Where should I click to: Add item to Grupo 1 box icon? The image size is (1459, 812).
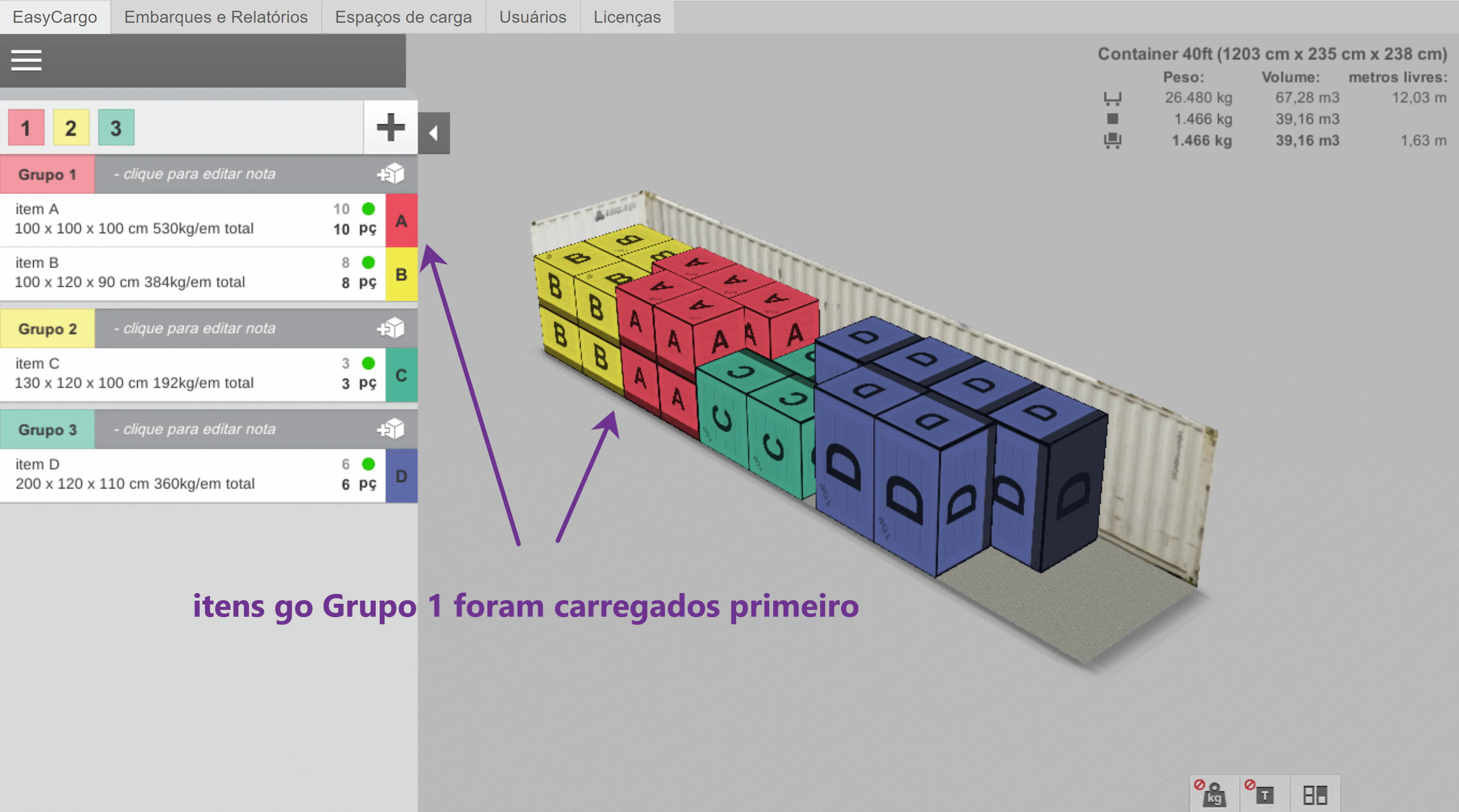(391, 174)
